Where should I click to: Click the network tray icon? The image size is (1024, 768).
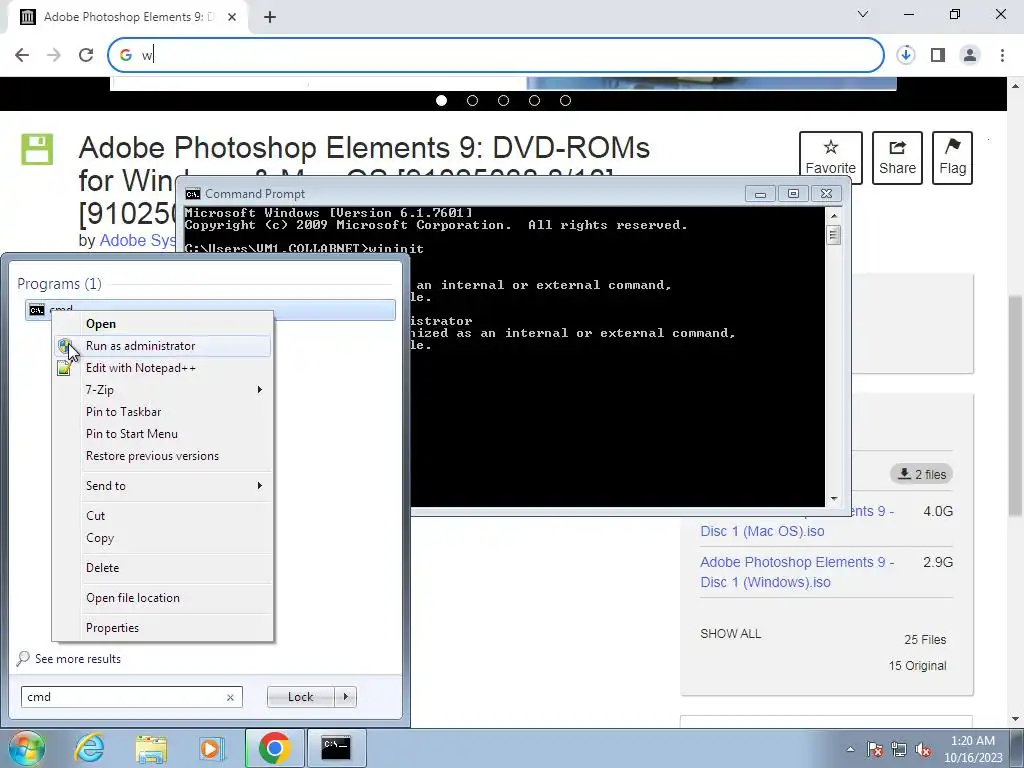[899, 749]
